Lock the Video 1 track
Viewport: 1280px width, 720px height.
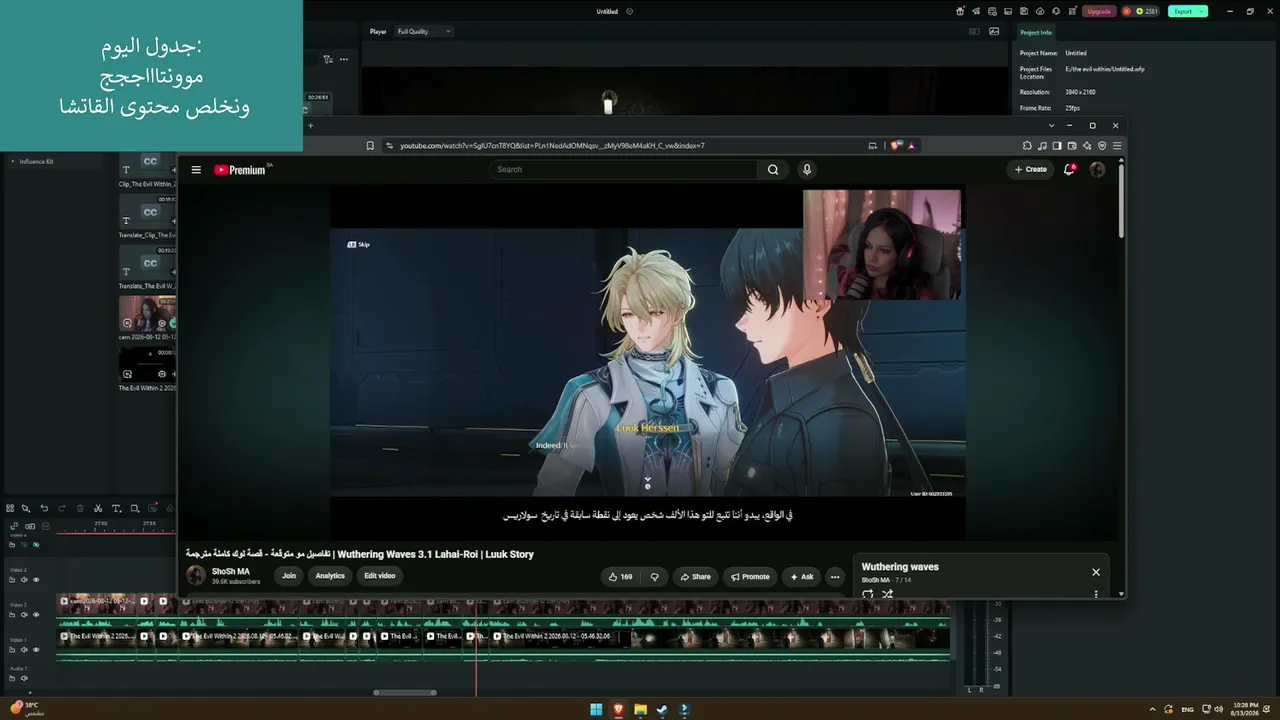pyautogui.click(x=12, y=649)
